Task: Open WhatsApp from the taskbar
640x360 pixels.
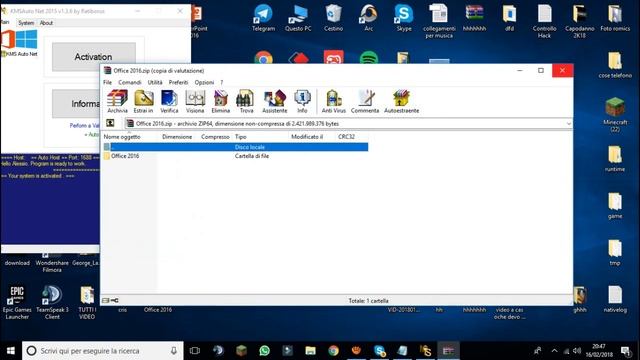Action: 264,351
